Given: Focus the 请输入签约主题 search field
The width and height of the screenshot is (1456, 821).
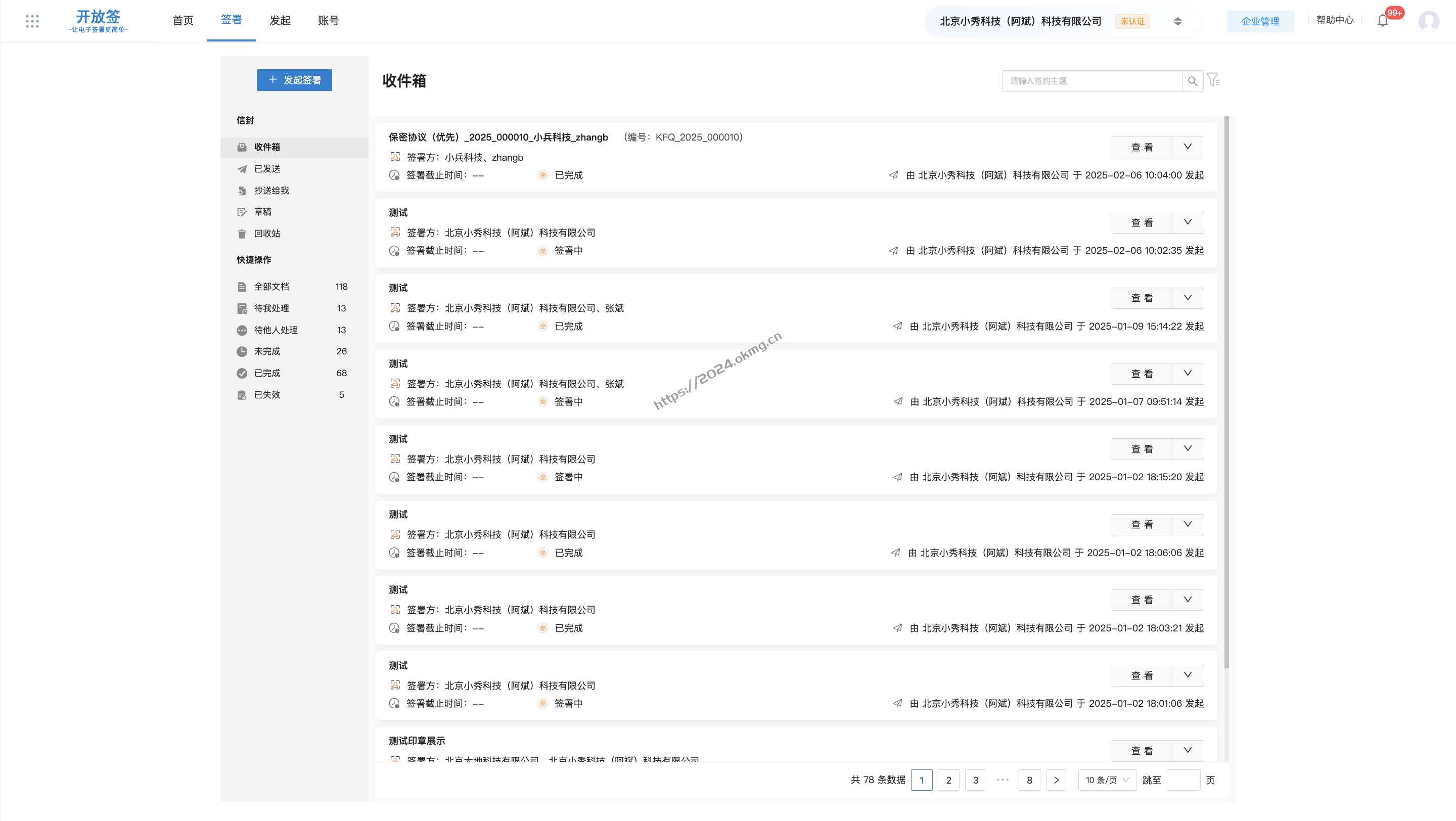Looking at the screenshot, I should 1092,81.
